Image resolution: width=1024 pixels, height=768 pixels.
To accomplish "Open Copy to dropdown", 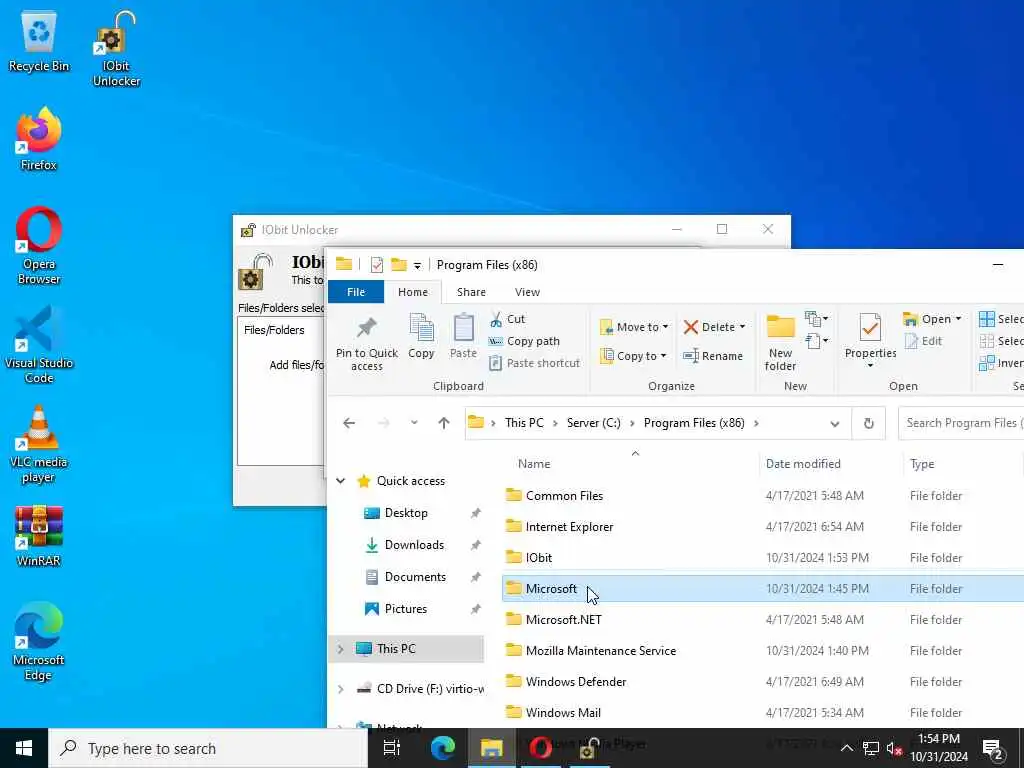I will coord(633,356).
